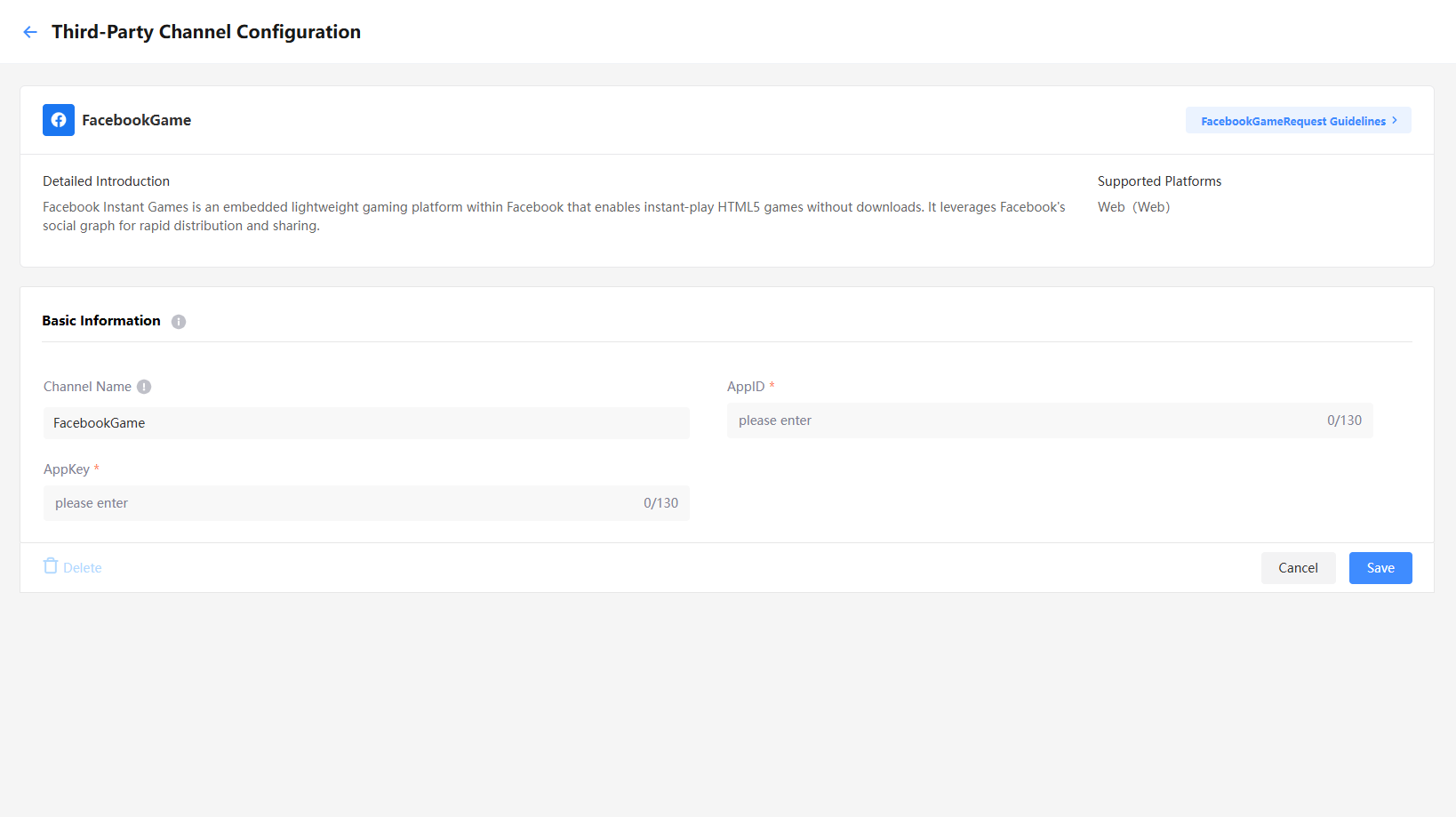The image size is (1456, 817).
Task: Click the Basic Information heading
Action: [101, 321]
